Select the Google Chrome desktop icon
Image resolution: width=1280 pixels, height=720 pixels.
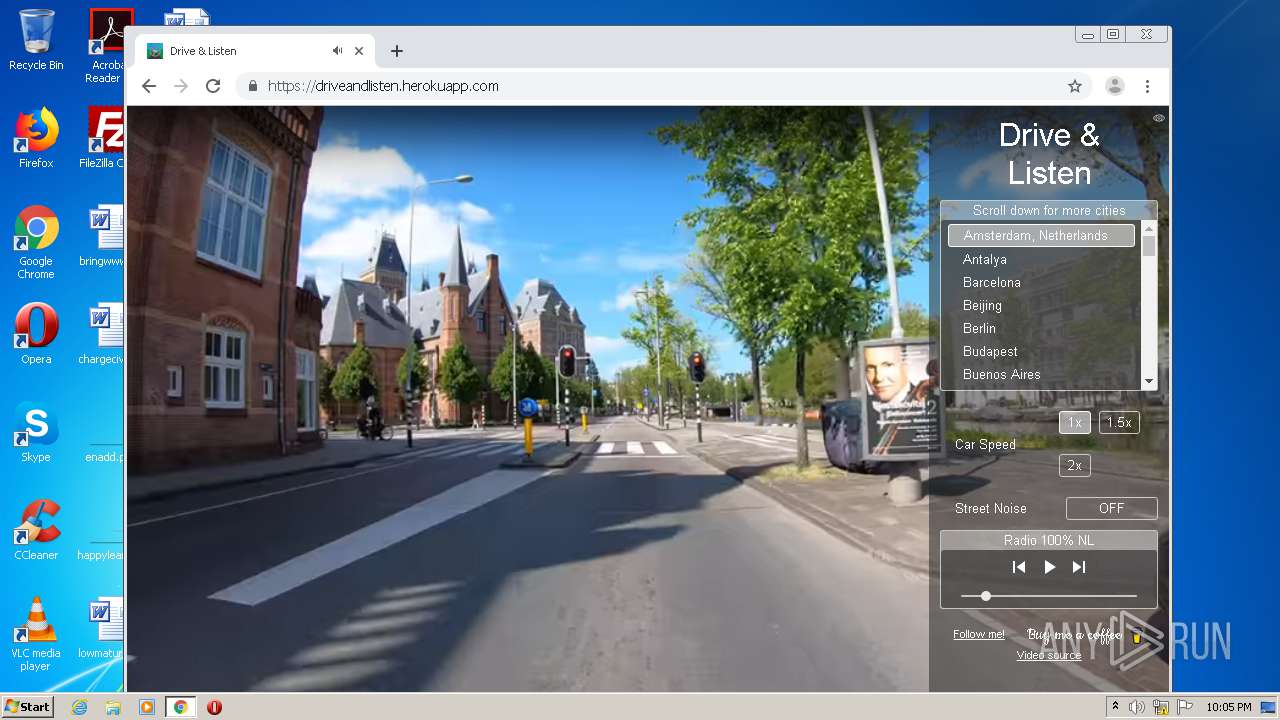tap(36, 243)
